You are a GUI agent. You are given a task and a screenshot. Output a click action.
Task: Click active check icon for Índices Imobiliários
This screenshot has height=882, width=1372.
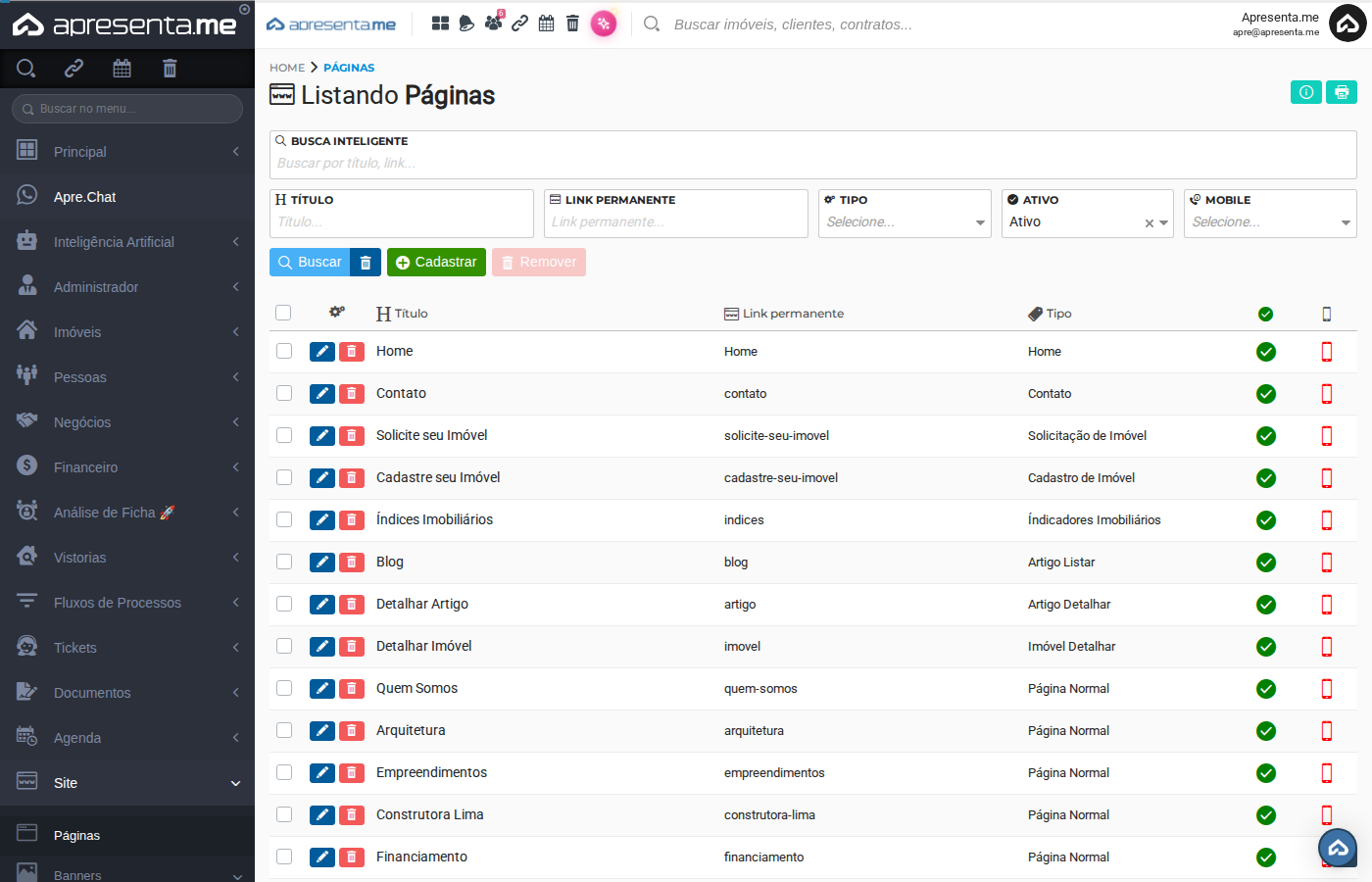(x=1266, y=520)
